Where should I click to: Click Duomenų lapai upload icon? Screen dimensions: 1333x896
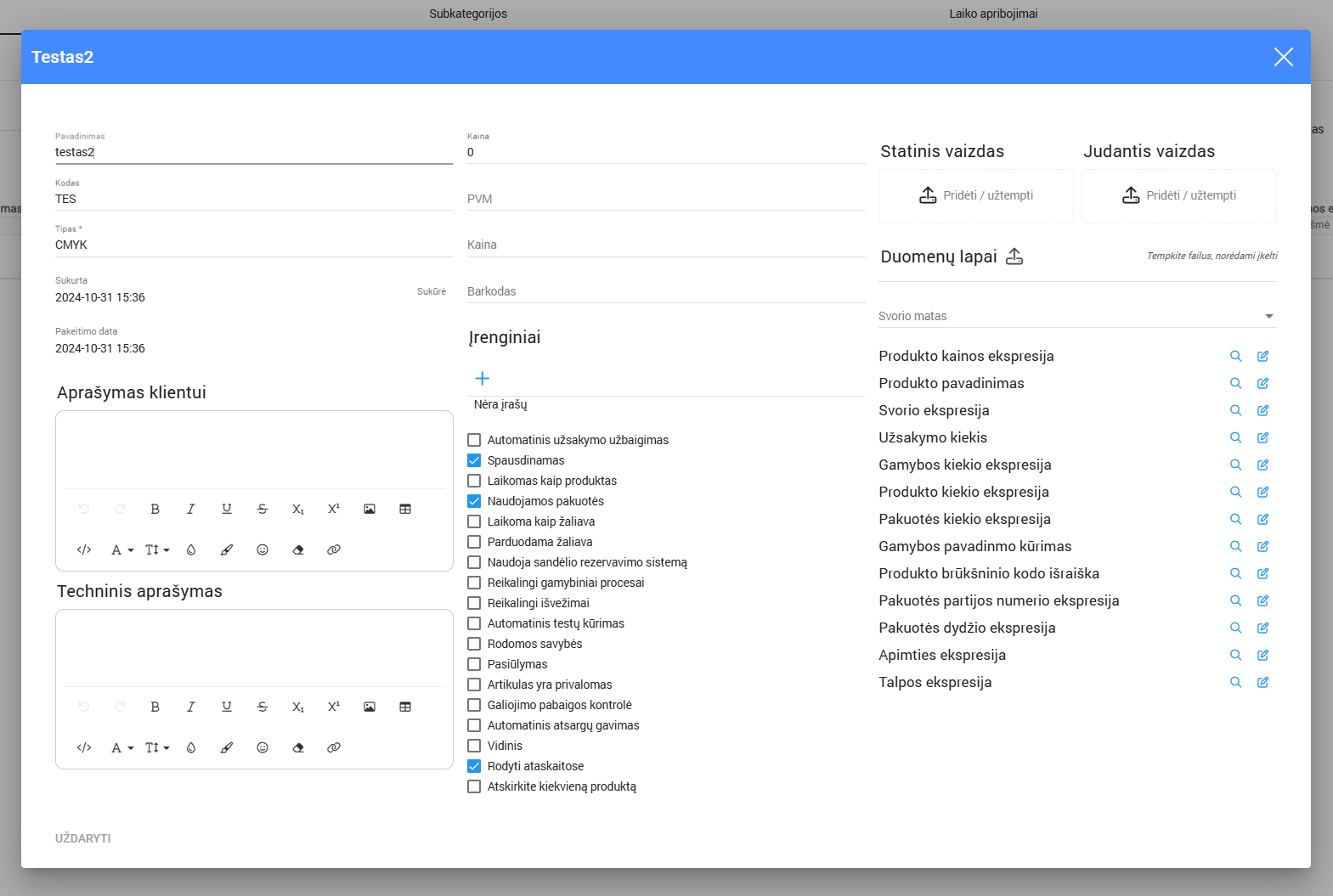[1014, 256]
